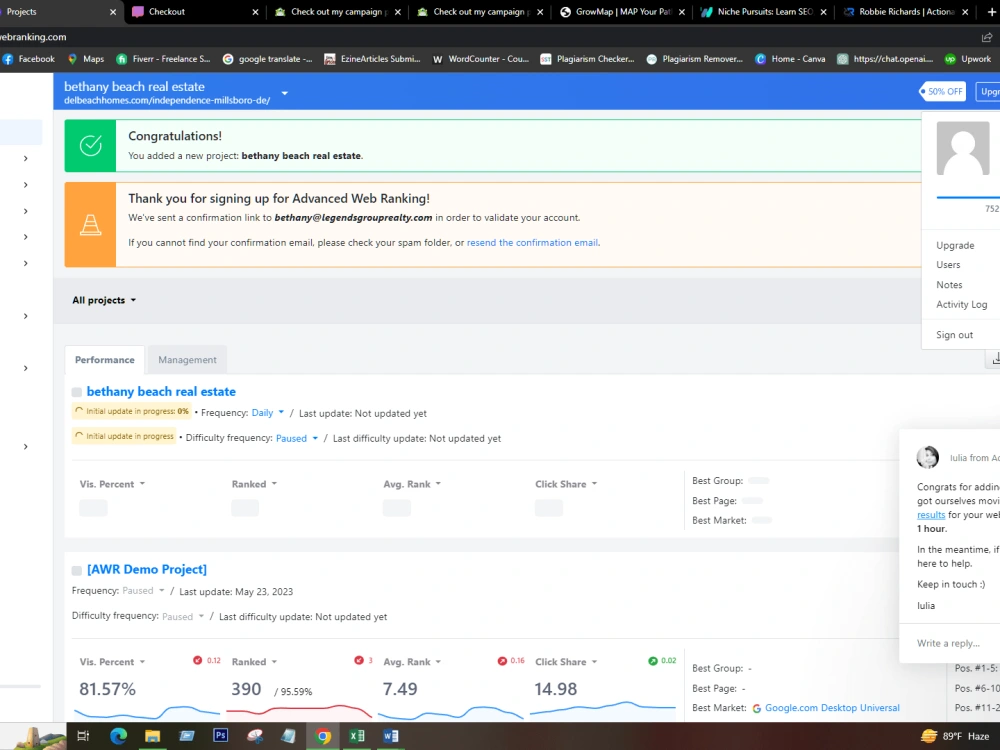Click the results link in chat message

pos(930,515)
